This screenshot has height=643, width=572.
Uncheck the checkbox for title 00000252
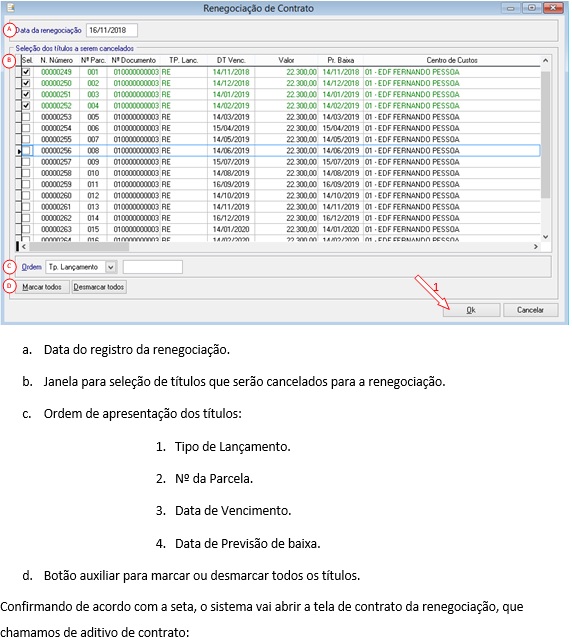click(26, 105)
